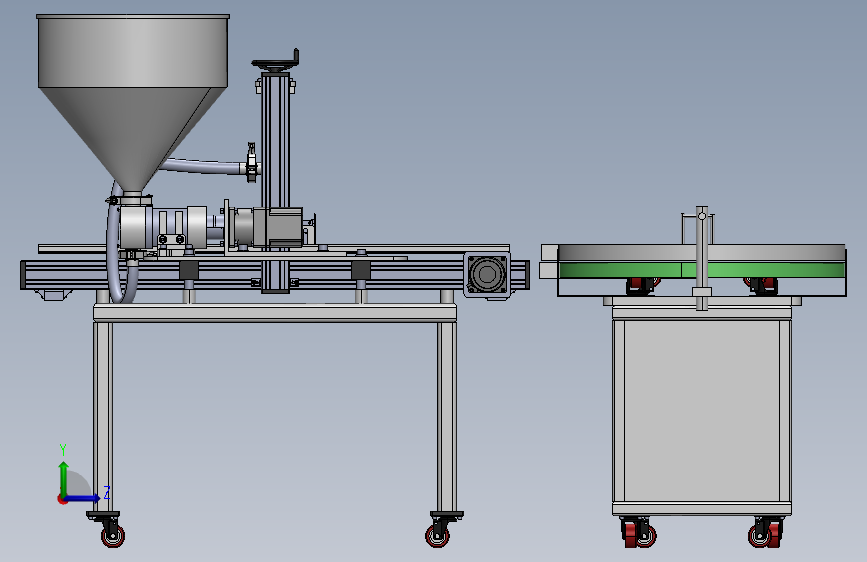The width and height of the screenshot is (867, 562).
Task: Click the clamp fitting at the pipe's end
Action: (x=252, y=162)
